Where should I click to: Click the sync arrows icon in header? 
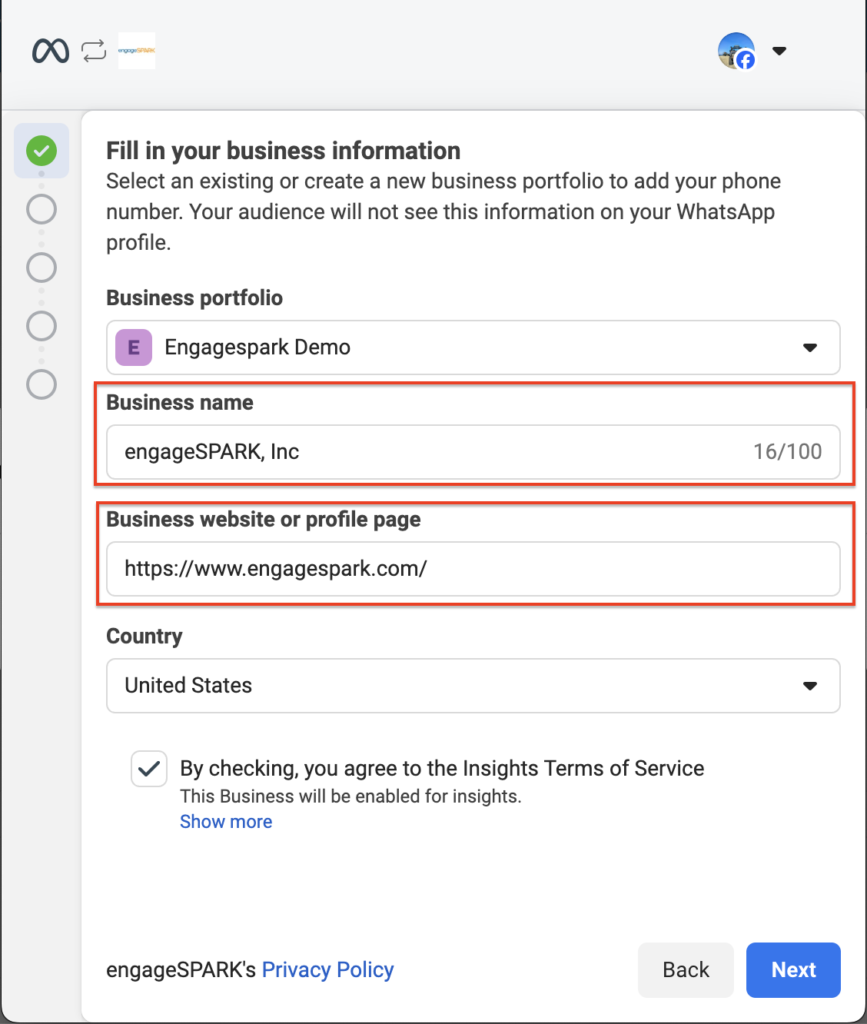click(94, 51)
